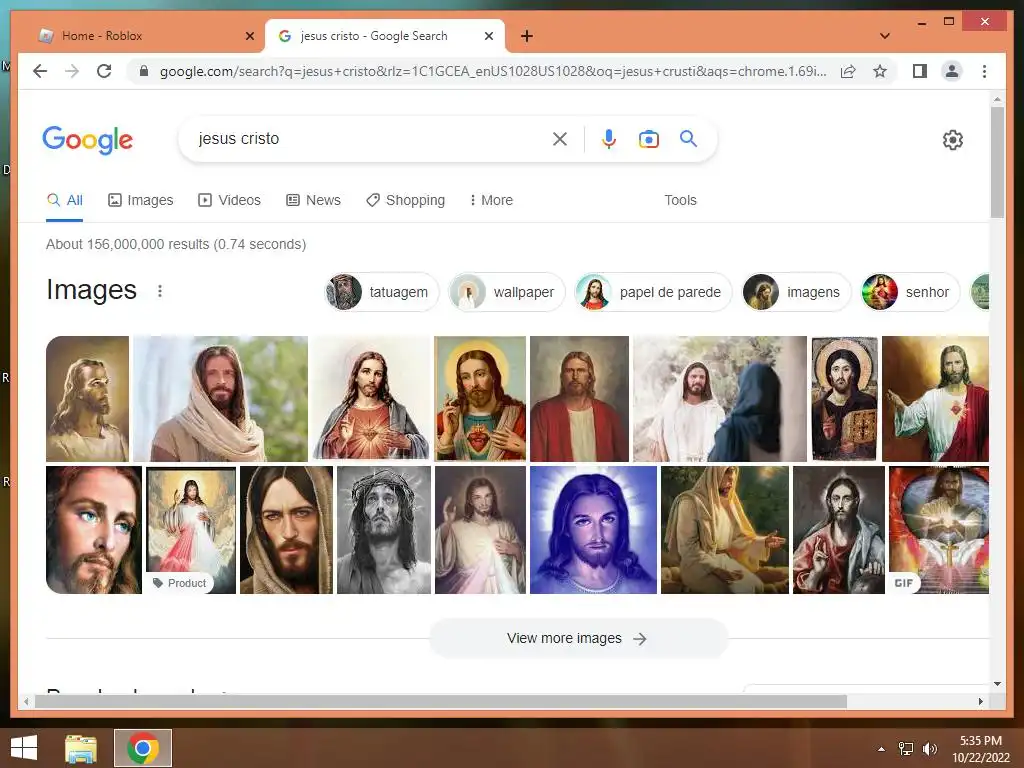This screenshot has width=1024, height=768.
Task: Bookmark this page with the star
Action: pyautogui.click(x=880, y=71)
